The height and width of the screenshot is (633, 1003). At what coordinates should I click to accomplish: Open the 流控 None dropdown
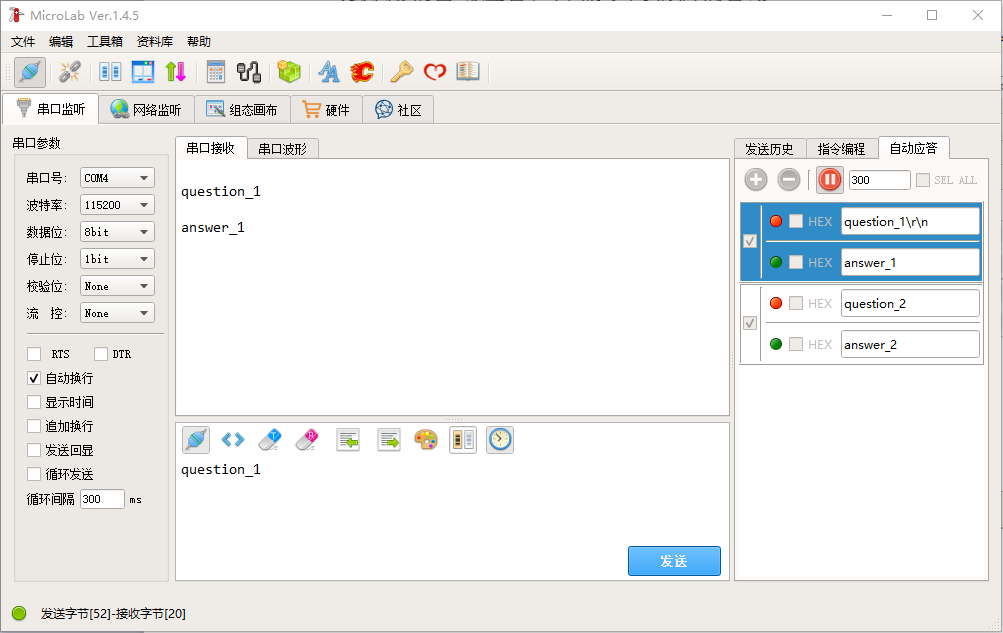coord(117,313)
